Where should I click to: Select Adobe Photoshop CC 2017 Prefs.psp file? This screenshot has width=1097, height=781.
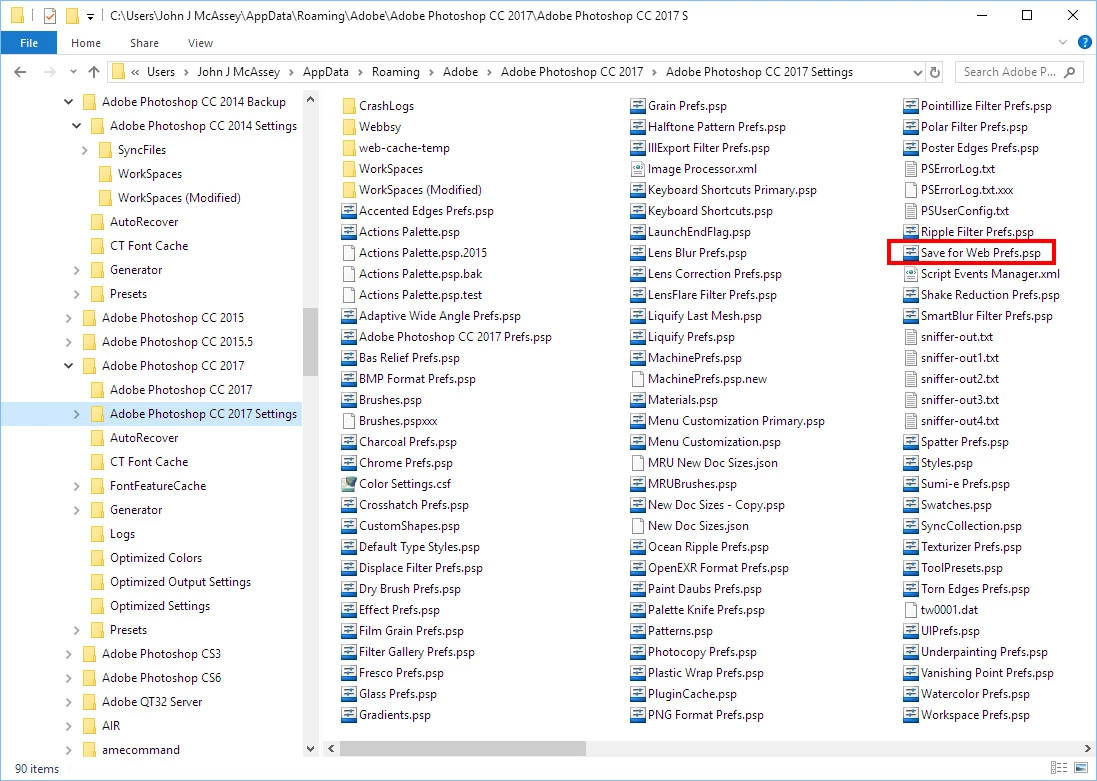click(446, 337)
